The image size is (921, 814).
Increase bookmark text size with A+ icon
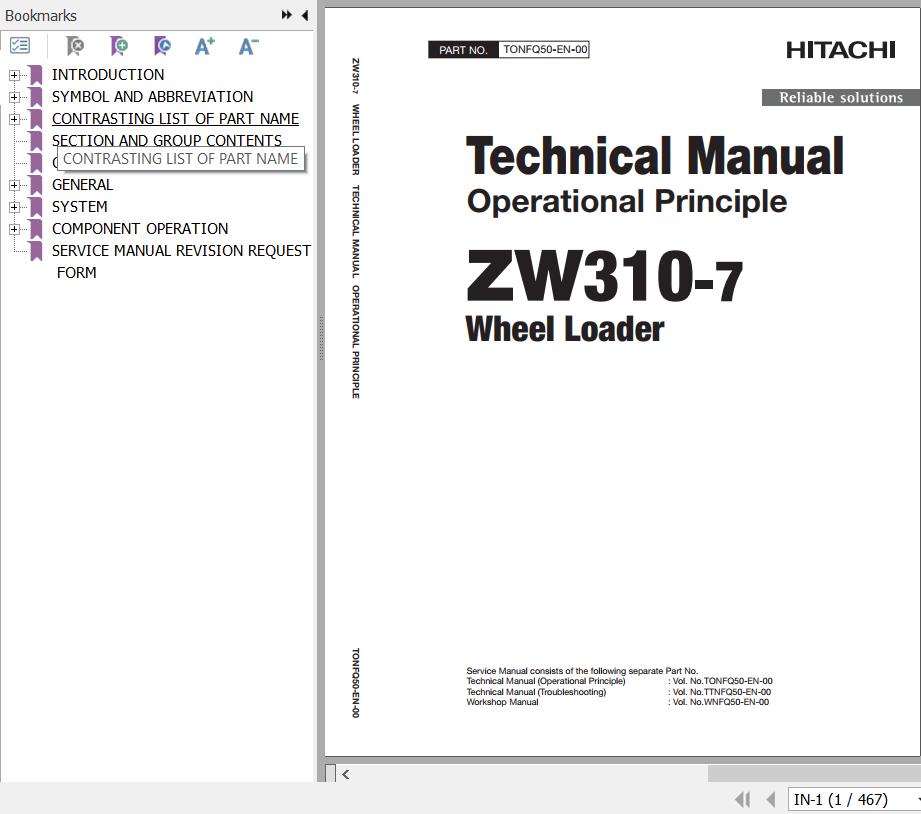point(205,46)
